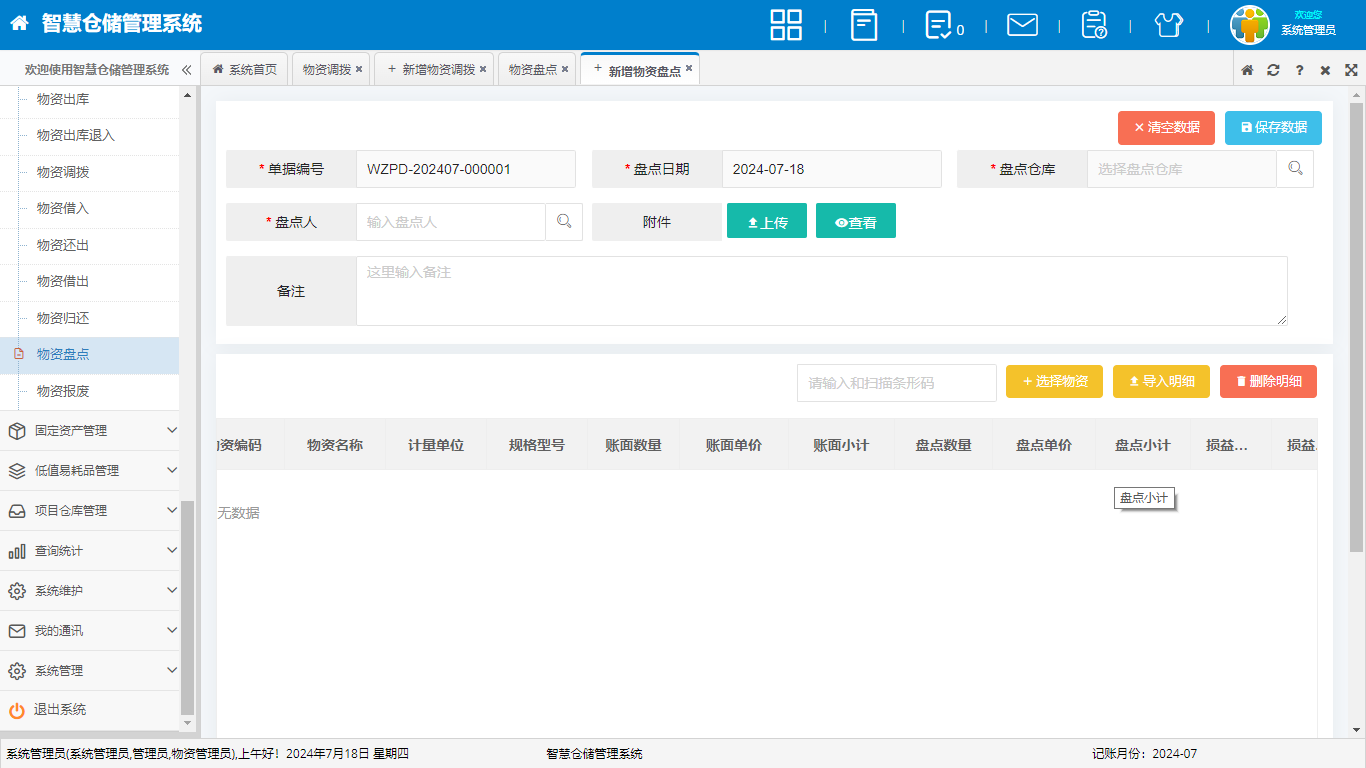Click search icon beside 盘点仓库 field
Screen dimensions: 1366x768
click(1295, 169)
